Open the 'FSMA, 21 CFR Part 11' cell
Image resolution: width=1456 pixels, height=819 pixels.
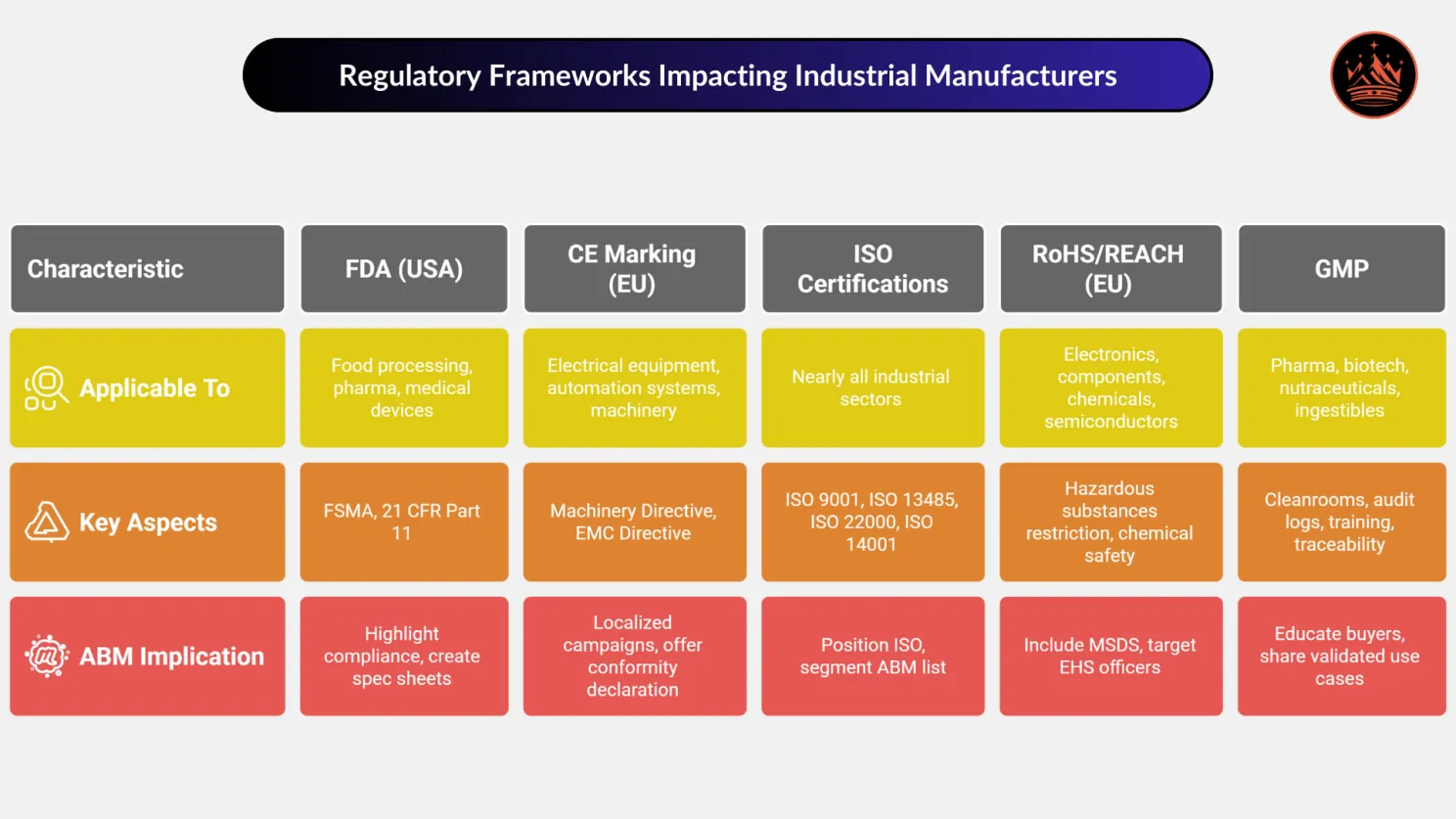pyautogui.click(x=403, y=522)
